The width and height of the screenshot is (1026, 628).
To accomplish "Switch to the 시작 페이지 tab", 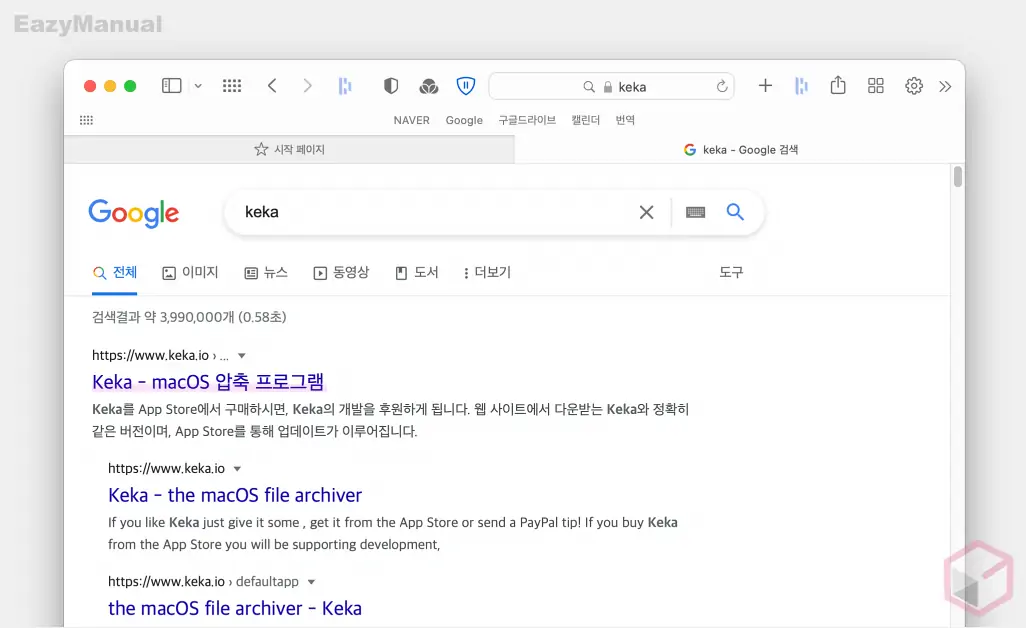I will pyautogui.click(x=289, y=149).
